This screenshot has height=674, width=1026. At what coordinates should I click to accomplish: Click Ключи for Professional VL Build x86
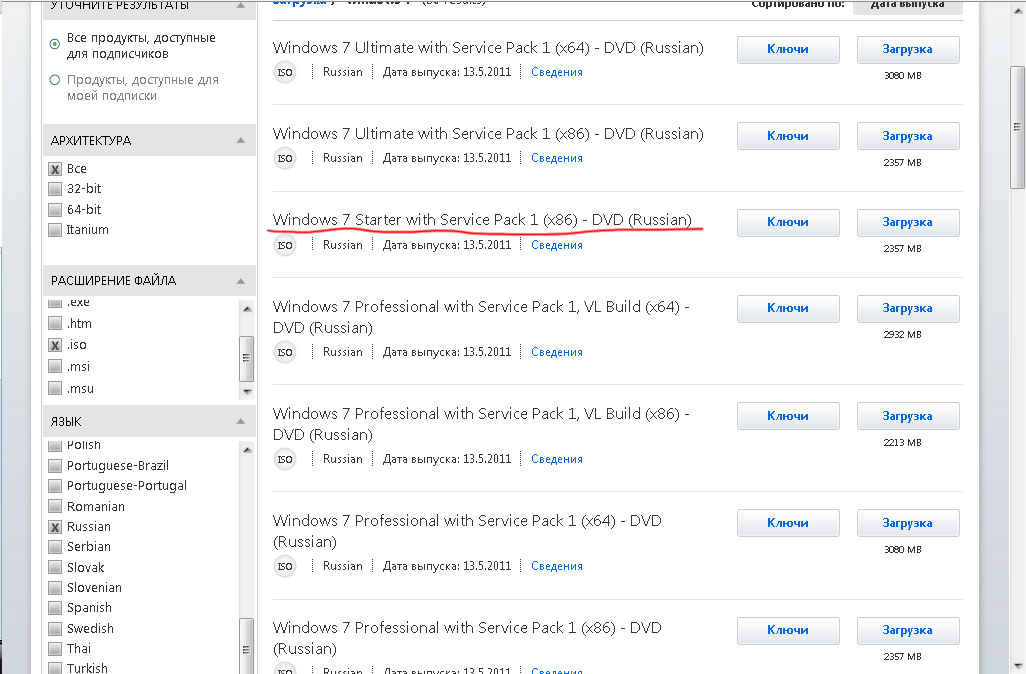(788, 416)
